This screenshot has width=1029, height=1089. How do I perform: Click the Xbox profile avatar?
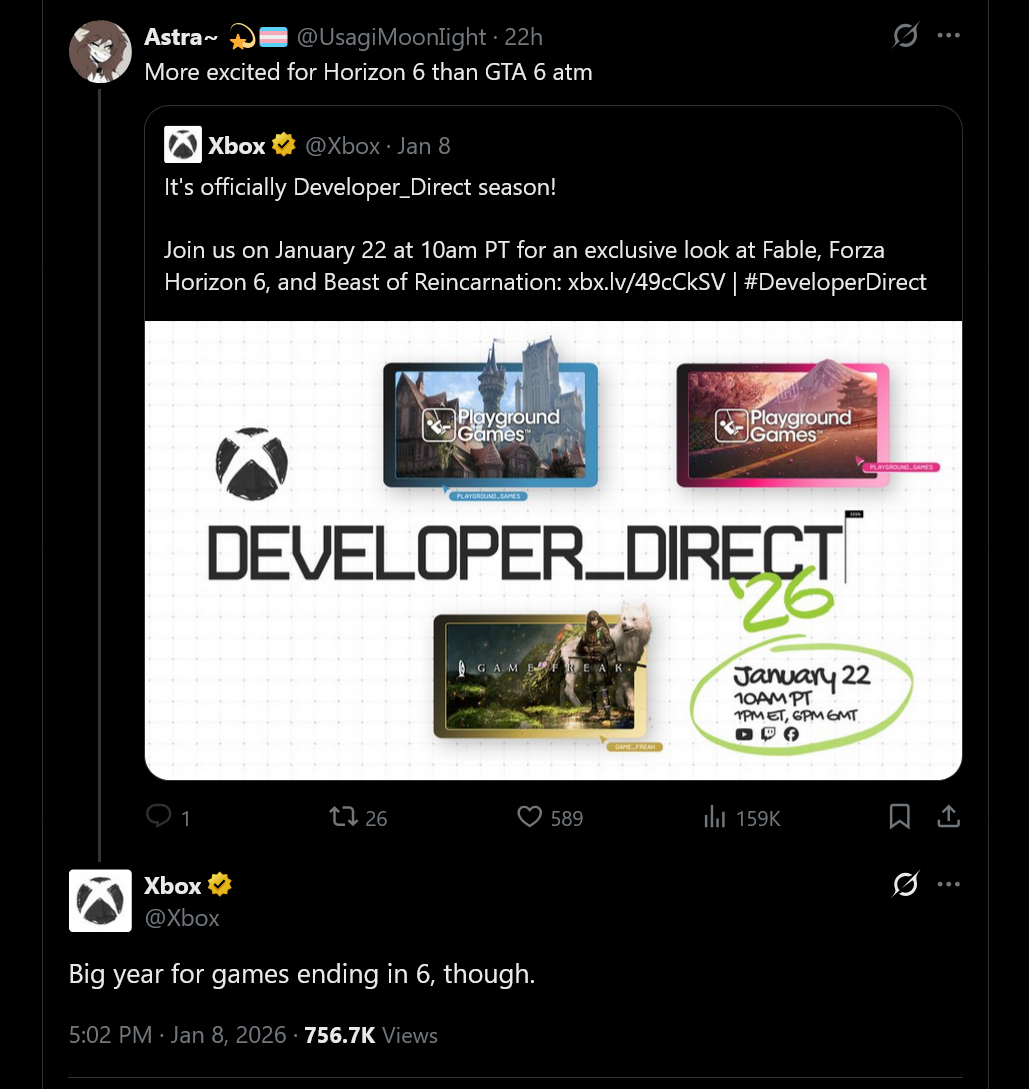point(100,900)
